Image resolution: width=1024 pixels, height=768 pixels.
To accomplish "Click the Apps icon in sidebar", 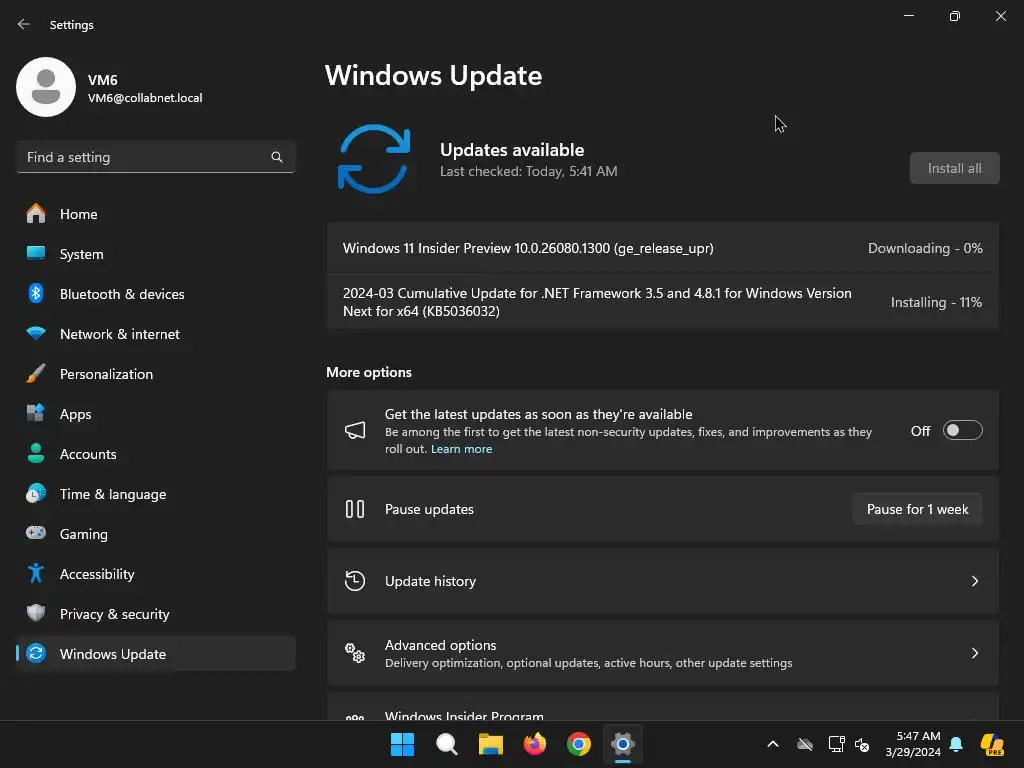I will [36, 413].
